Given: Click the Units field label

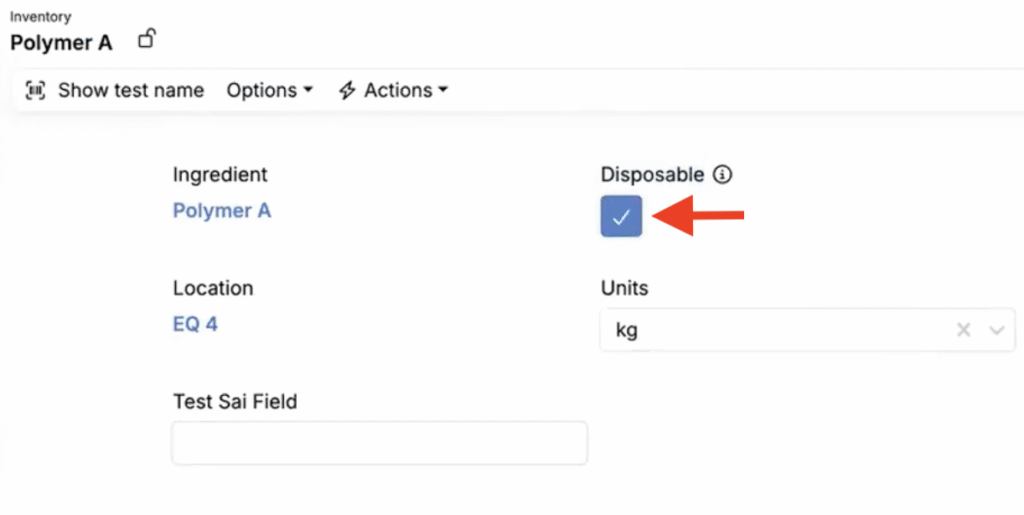Looking at the screenshot, I should click(x=624, y=288).
